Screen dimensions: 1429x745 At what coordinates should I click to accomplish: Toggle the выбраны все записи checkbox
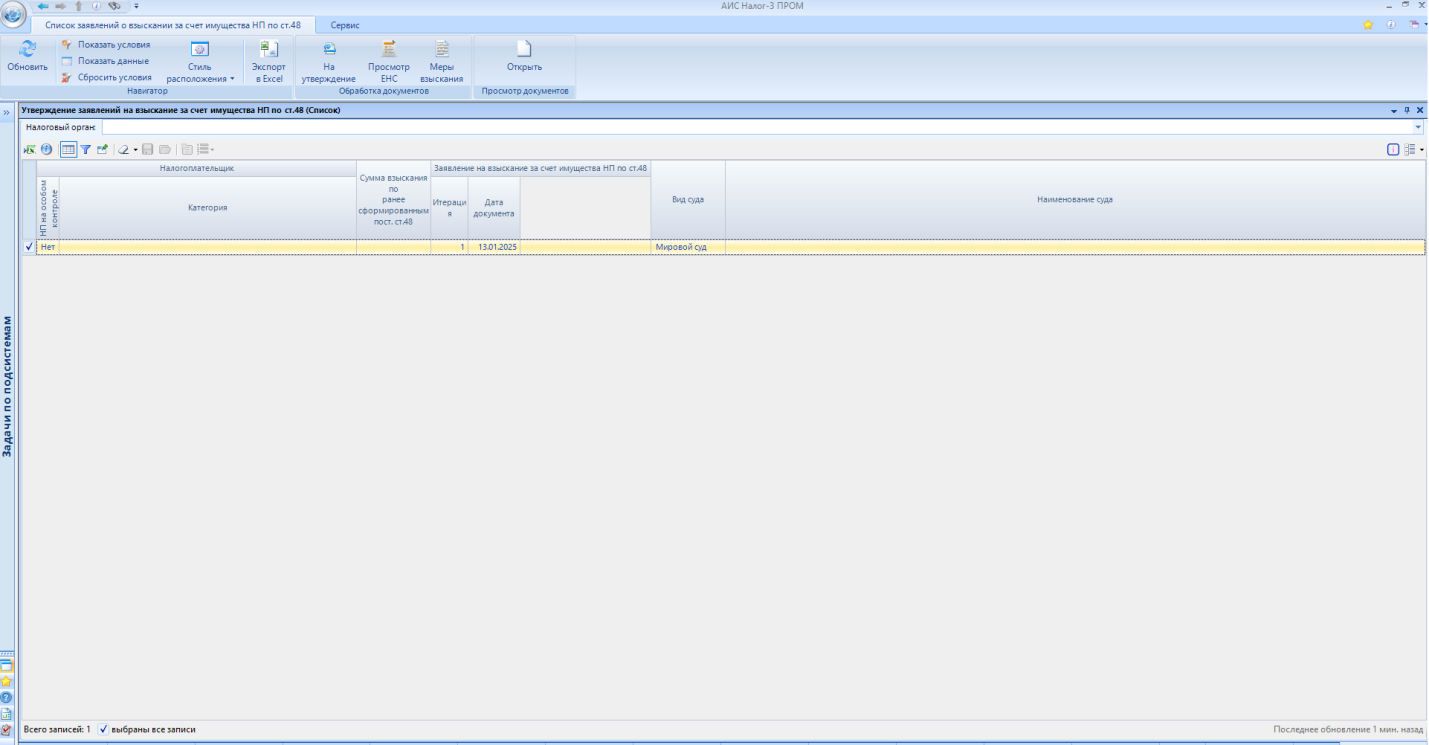point(104,730)
